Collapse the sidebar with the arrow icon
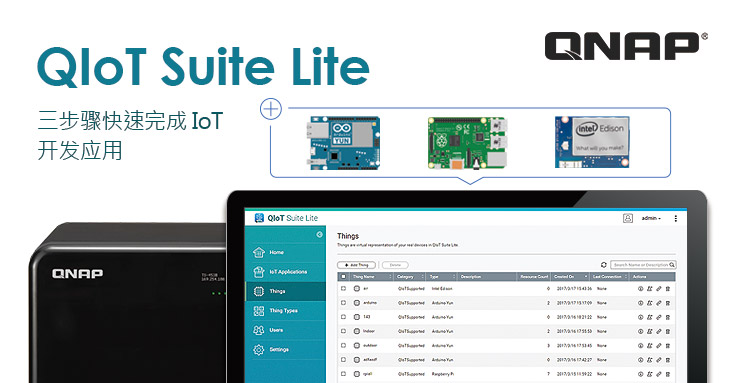This screenshot has width=732, height=383. [319, 234]
